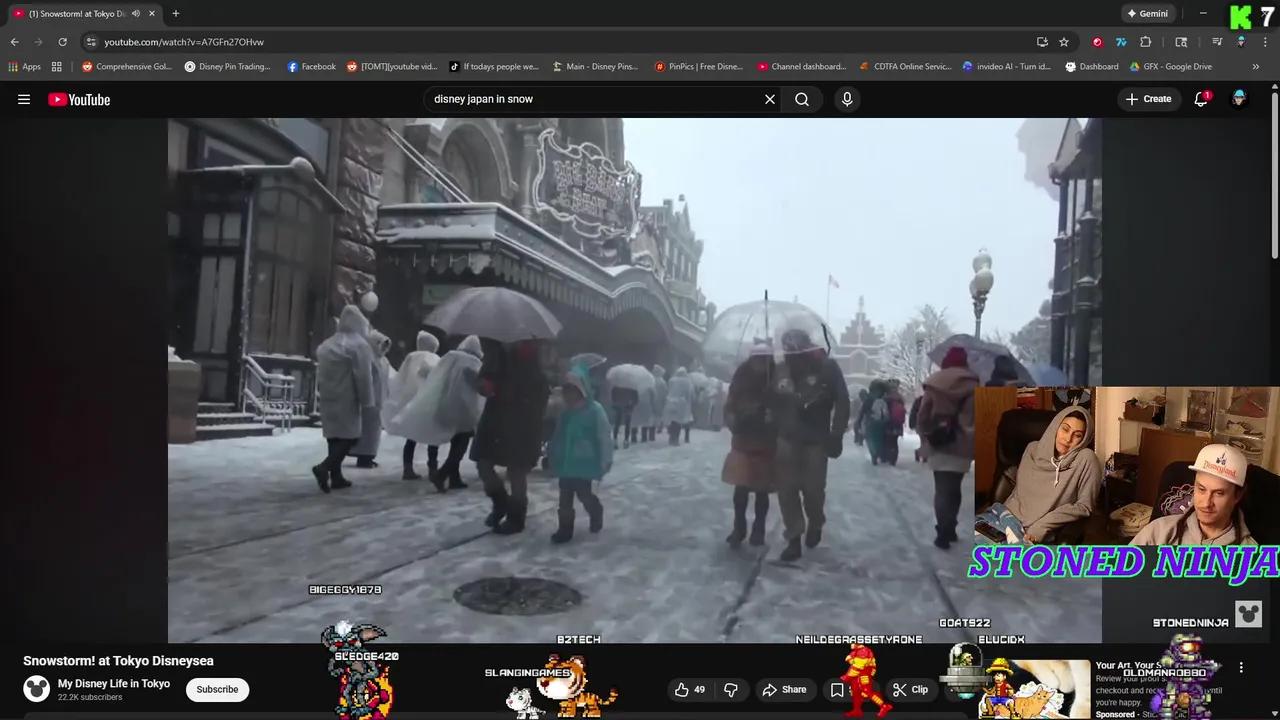
Task: Open the Create menu
Action: pos(1148,99)
